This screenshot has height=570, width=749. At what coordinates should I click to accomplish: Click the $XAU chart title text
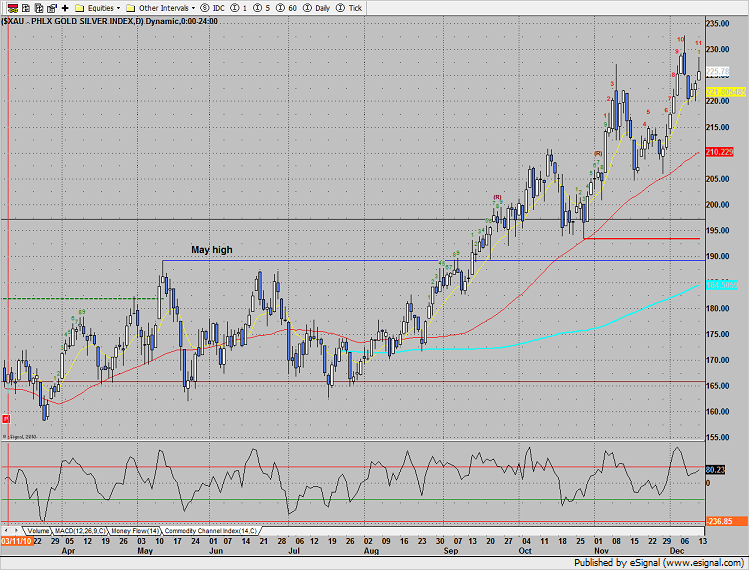[x=109, y=21]
